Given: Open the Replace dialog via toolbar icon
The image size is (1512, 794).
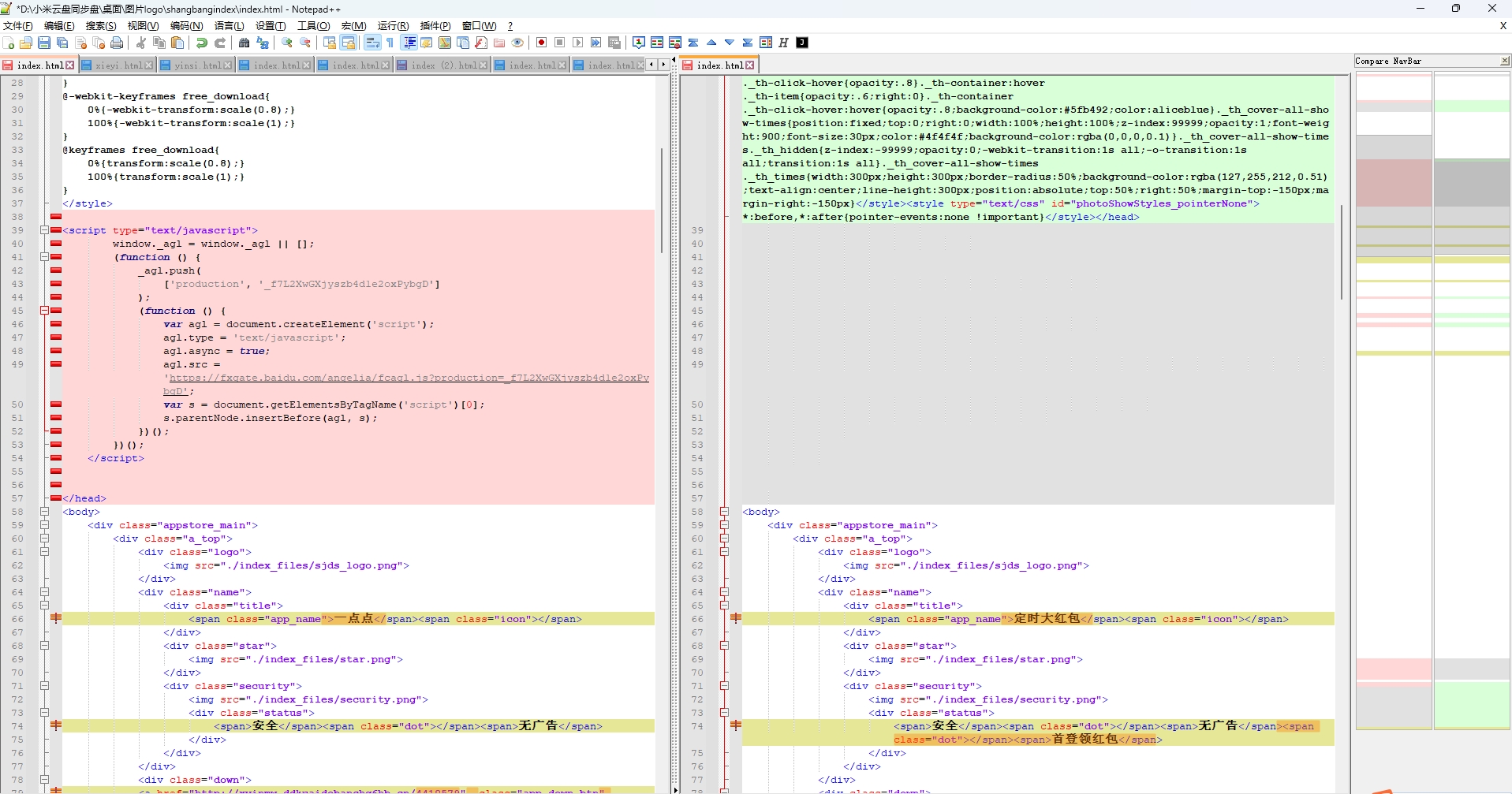Looking at the screenshot, I should pyautogui.click(x=263, y=43).
